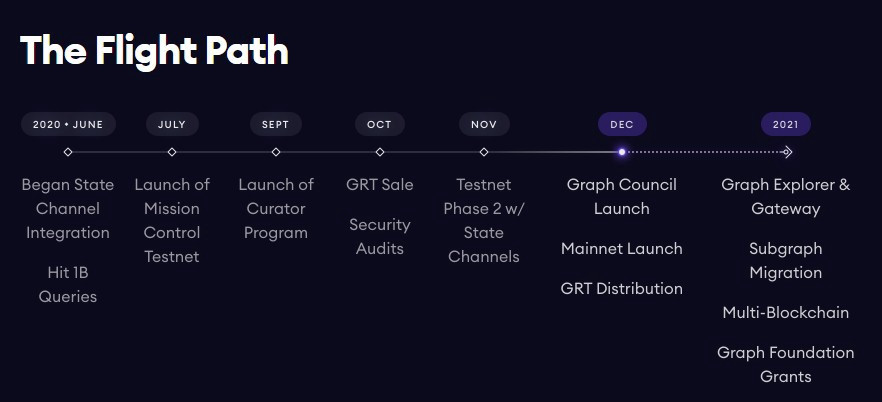
Task: Select the Multi-Blockchain item
Action: 786,313
